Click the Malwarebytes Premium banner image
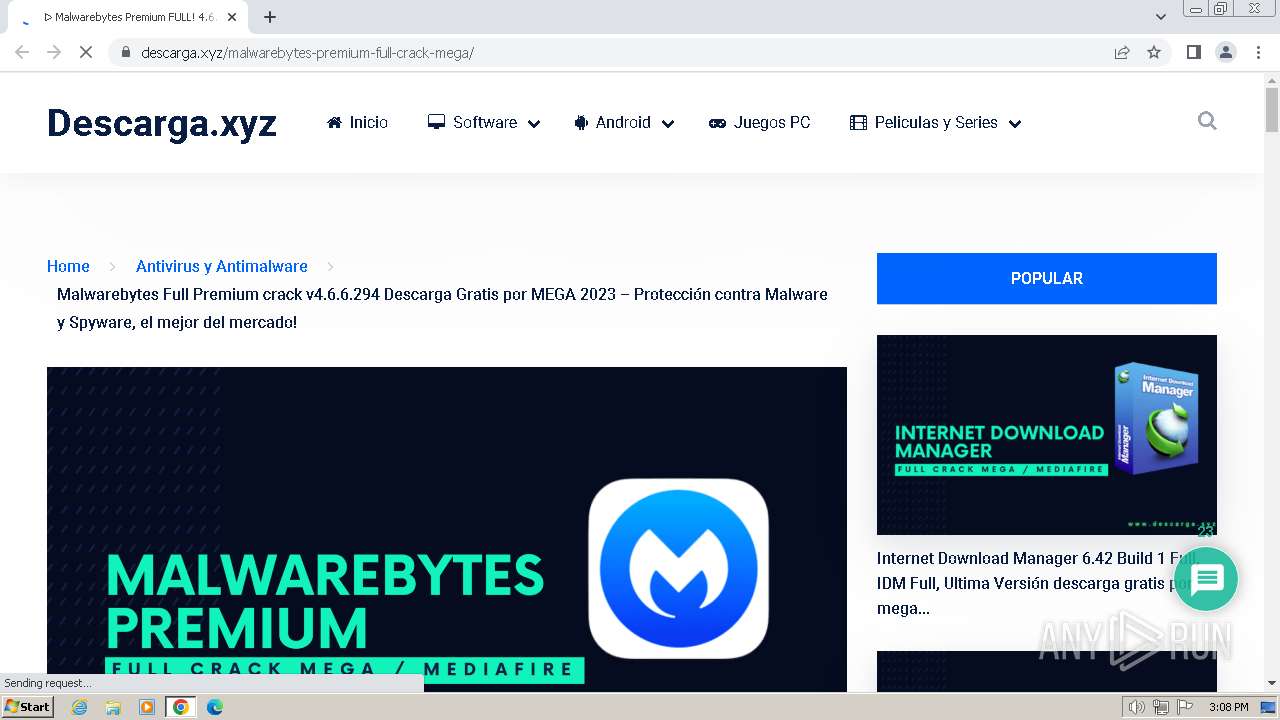 point(447,529)
